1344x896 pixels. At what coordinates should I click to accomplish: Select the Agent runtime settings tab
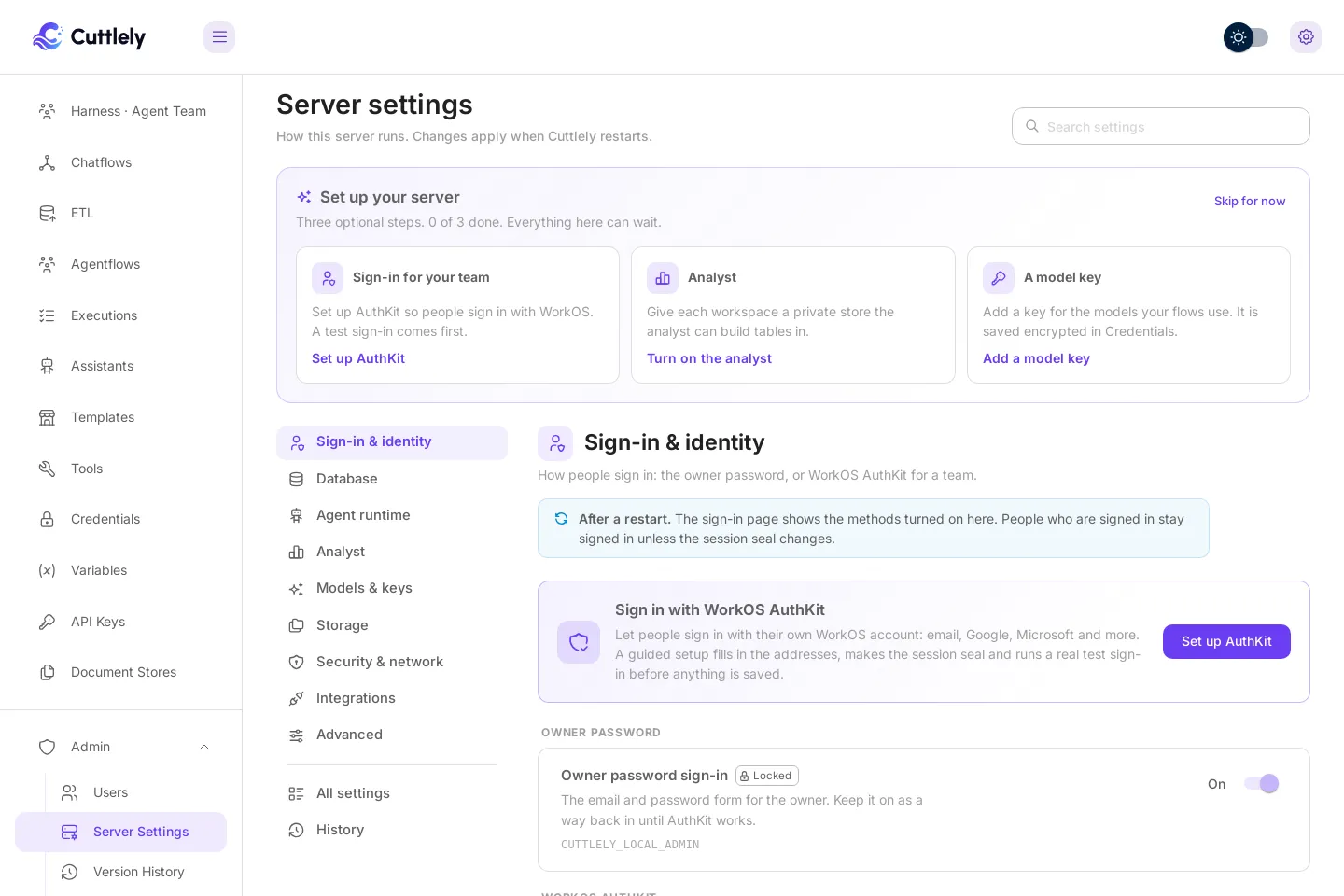point(392,515)
